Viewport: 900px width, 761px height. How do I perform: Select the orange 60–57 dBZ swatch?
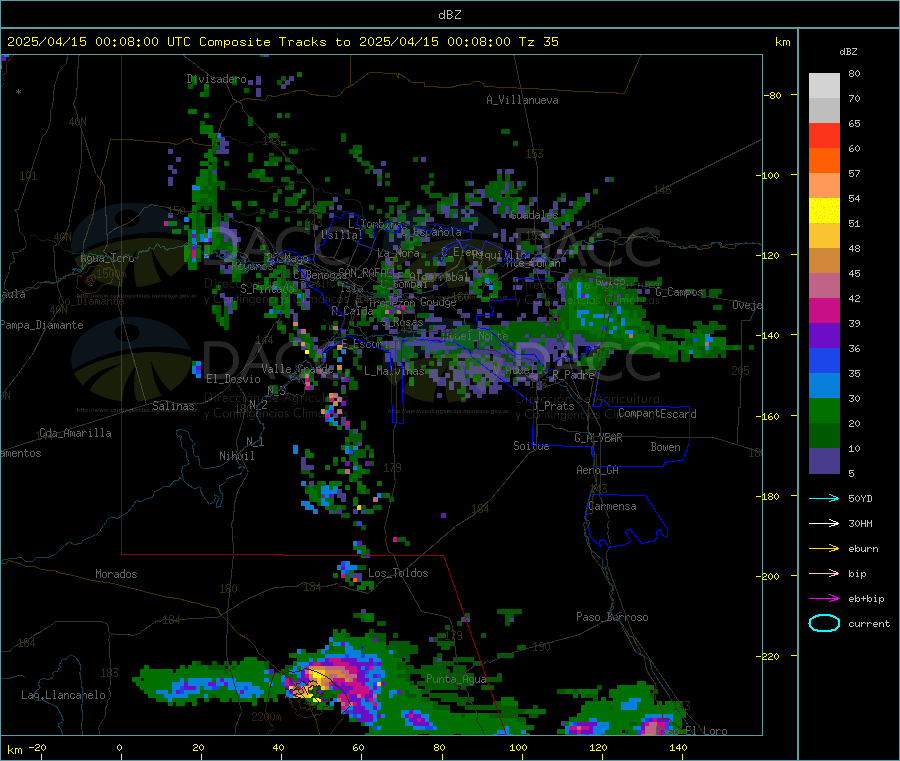click(824, 161)
